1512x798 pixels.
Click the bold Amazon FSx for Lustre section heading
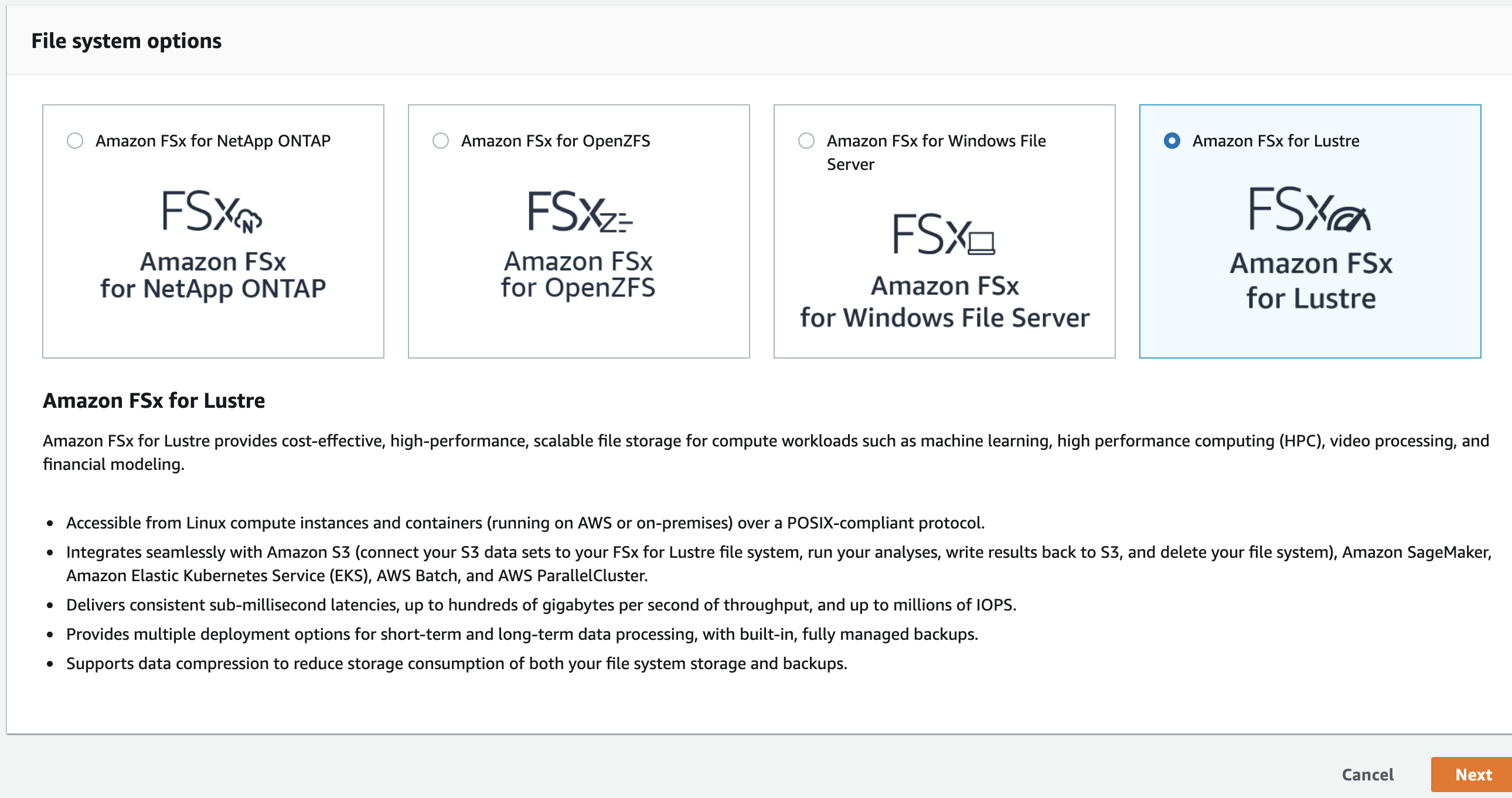154,400
